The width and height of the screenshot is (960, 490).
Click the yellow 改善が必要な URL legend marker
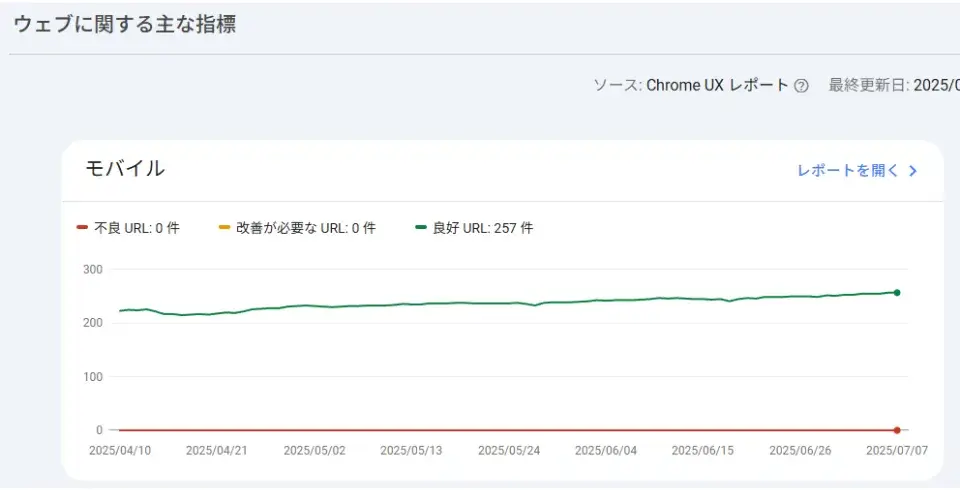pos(224,227)
